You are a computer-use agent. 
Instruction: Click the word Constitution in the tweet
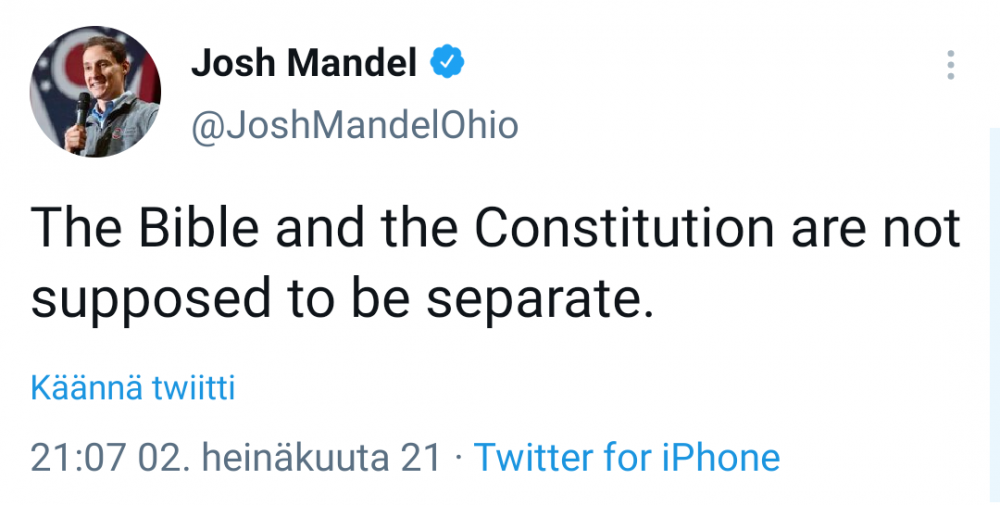(624, 230)
